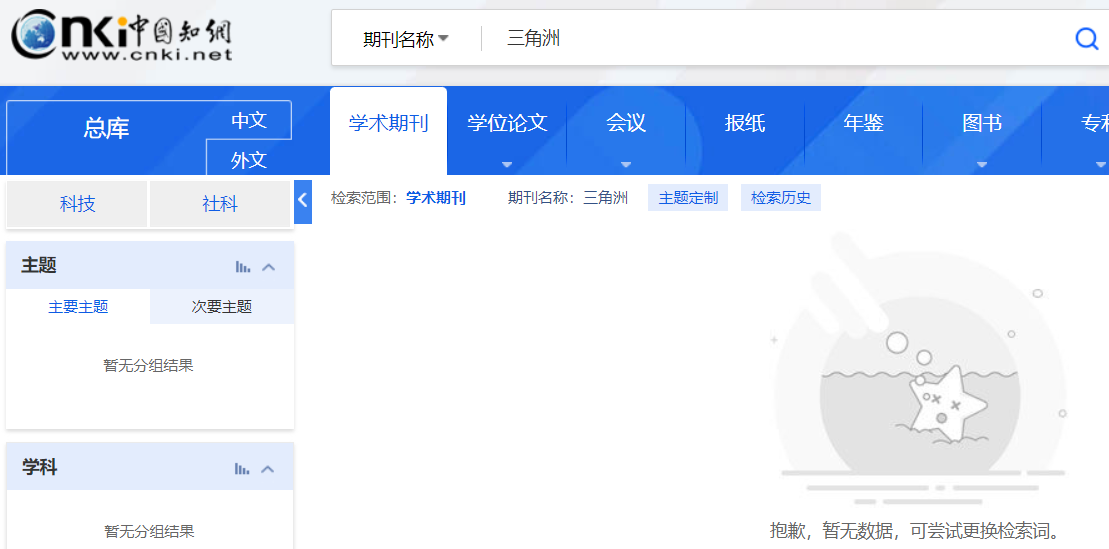The width and height of the screenshot is (1109, 549).
Task: Click the 检索历史 button
Action: click(781, 198)
